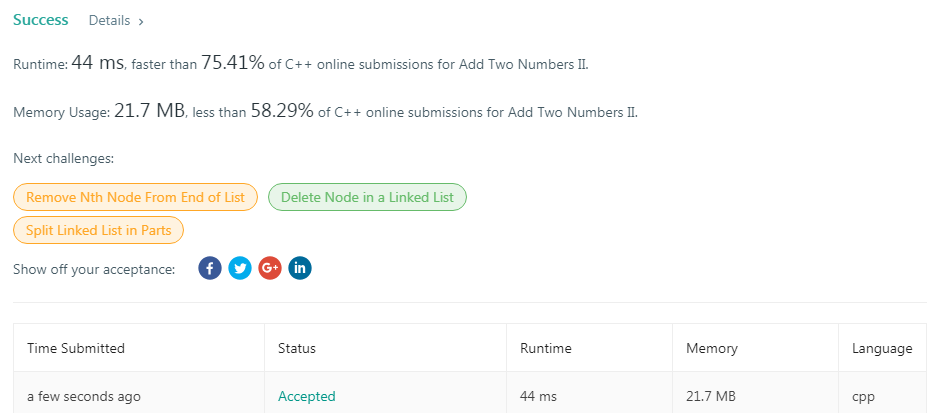Click the 44 ms runtime table cell

pos(540,396)
